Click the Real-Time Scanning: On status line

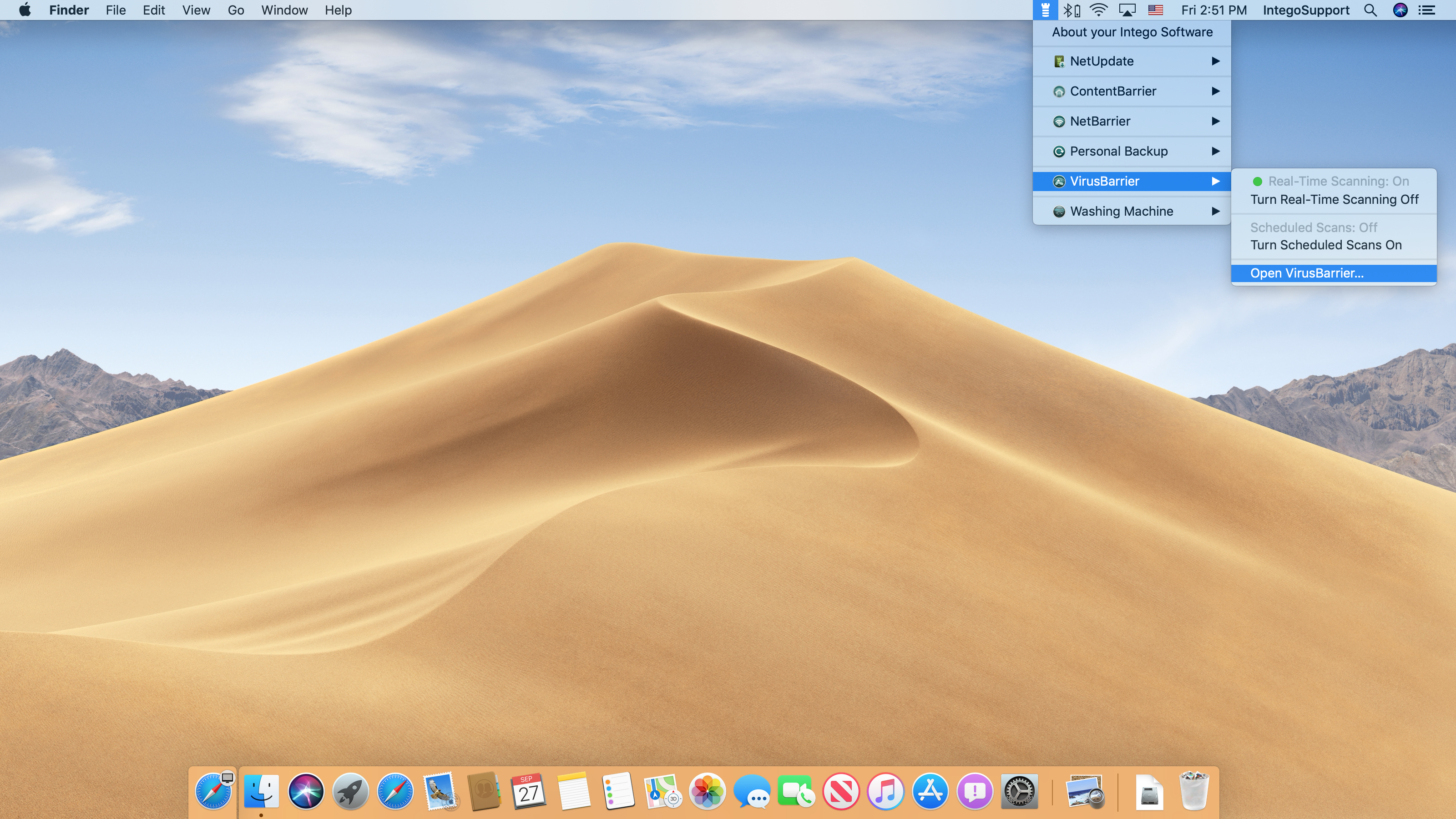point(1334,182)
